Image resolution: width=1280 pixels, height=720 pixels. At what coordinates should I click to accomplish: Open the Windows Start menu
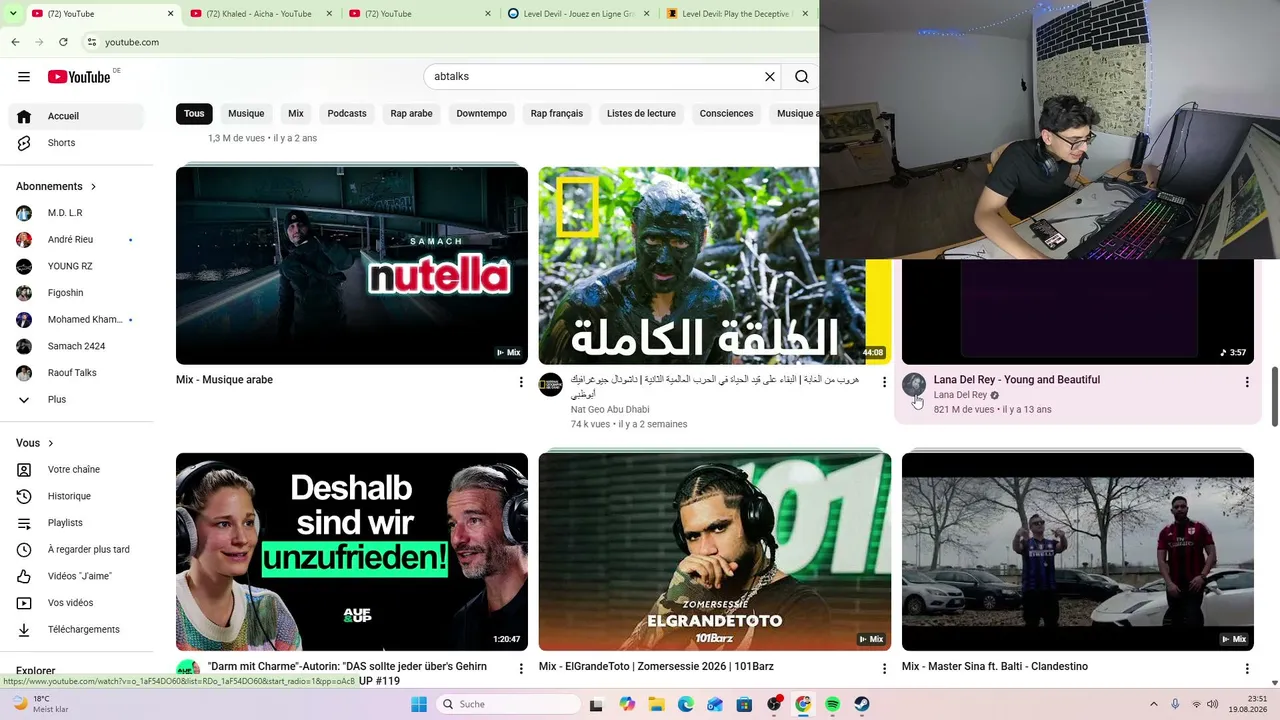coord(419,704)
